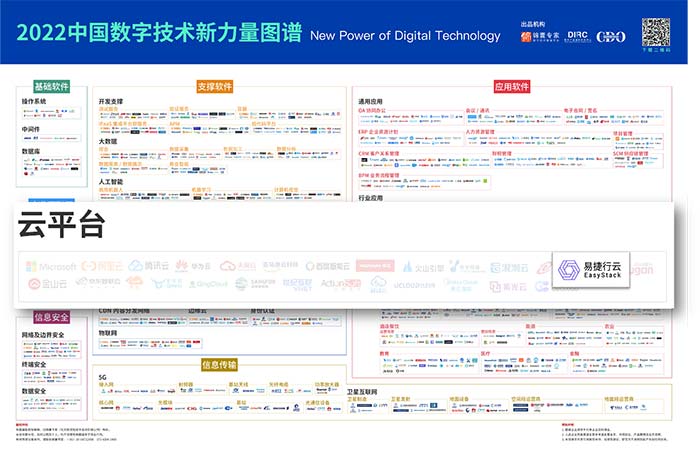Click the 网络及边界安全 heading

pyautogui.click(x=43, y=335)
